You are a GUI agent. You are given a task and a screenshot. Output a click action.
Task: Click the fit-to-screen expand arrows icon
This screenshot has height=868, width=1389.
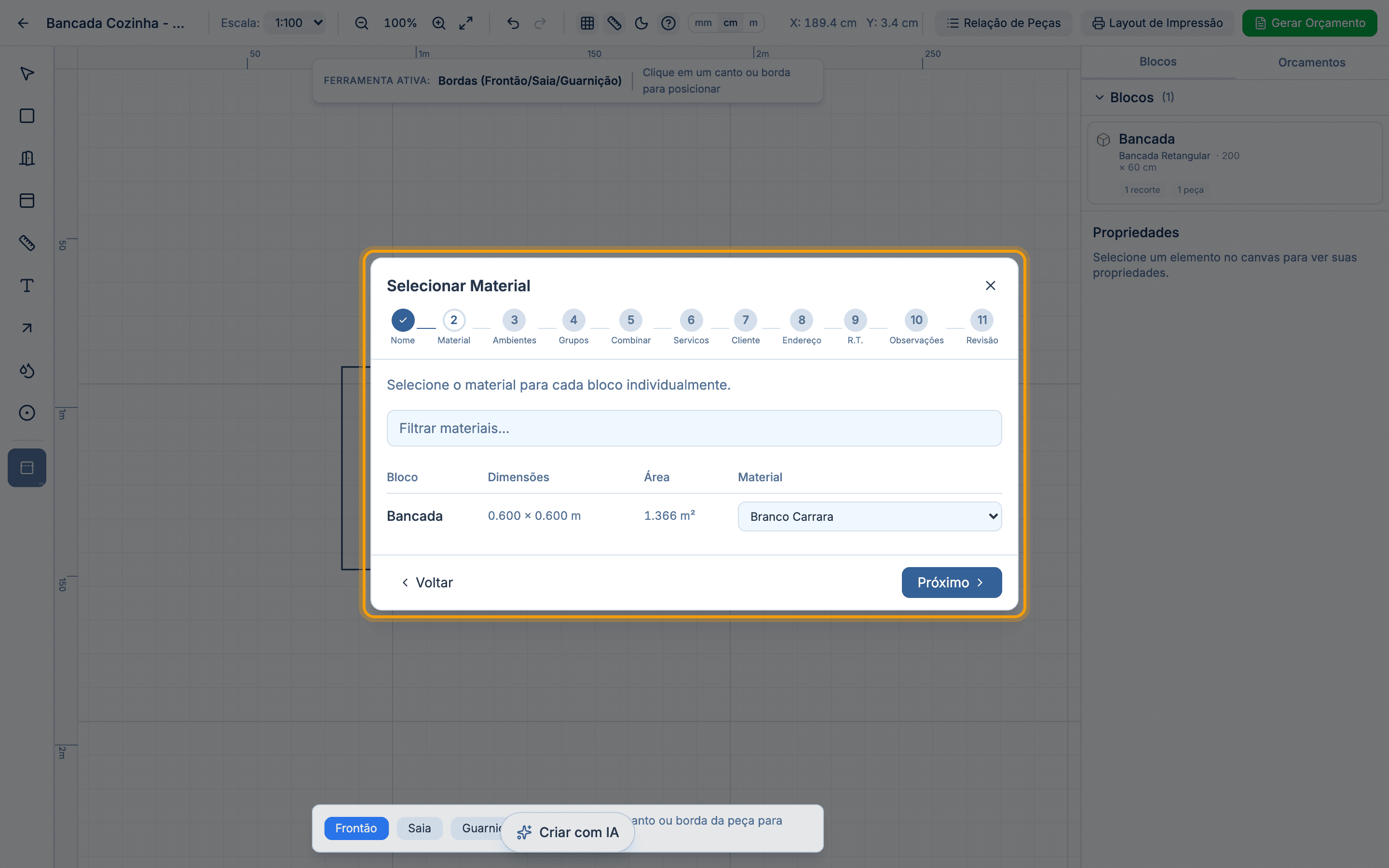pos(466,23)
